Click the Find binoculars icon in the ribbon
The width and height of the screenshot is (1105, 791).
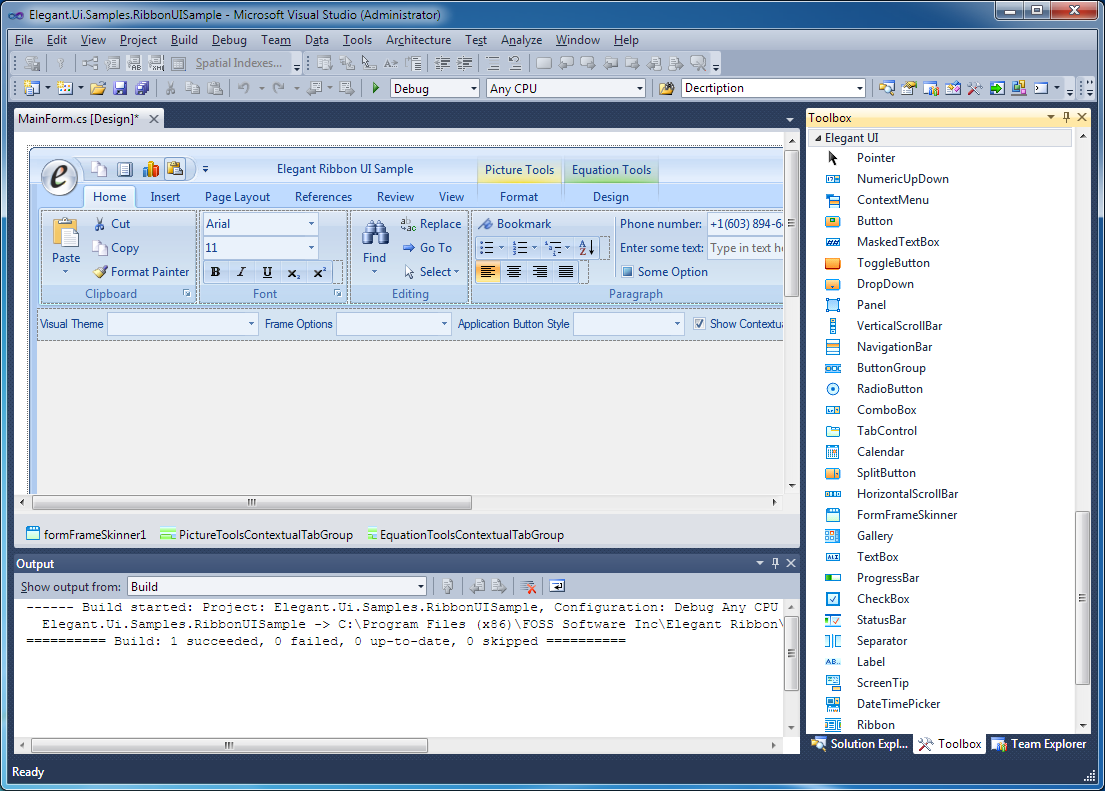tap(374, 233)
